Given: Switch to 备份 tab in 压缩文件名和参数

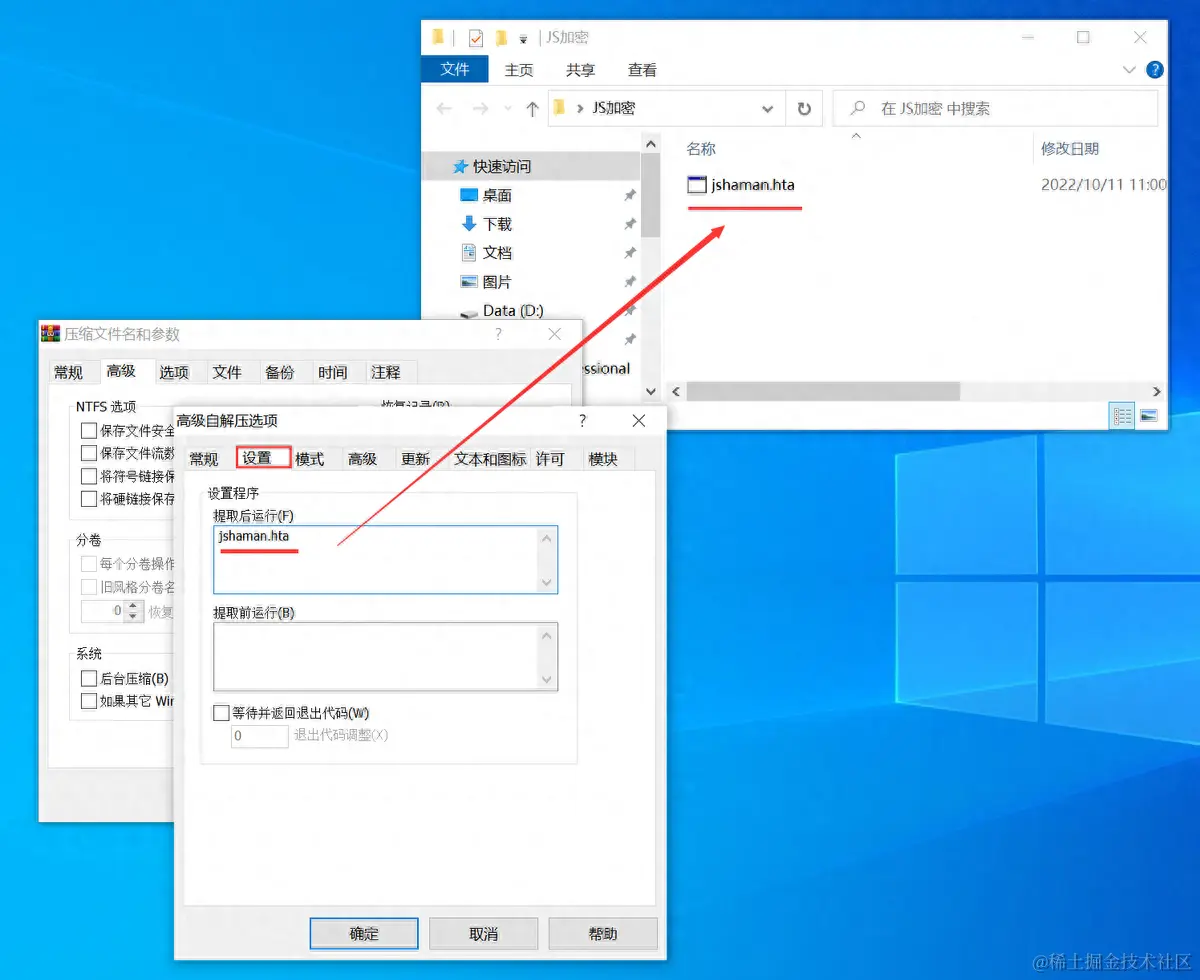Looking at the screenshot, I should 280,372.
